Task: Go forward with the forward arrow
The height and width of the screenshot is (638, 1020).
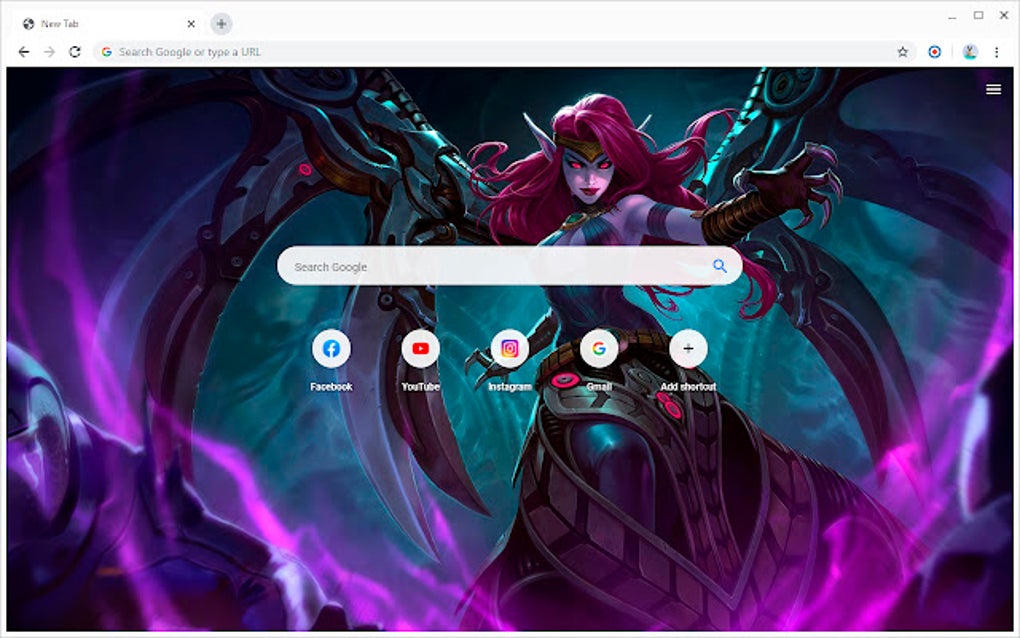Action: [49, 52]
